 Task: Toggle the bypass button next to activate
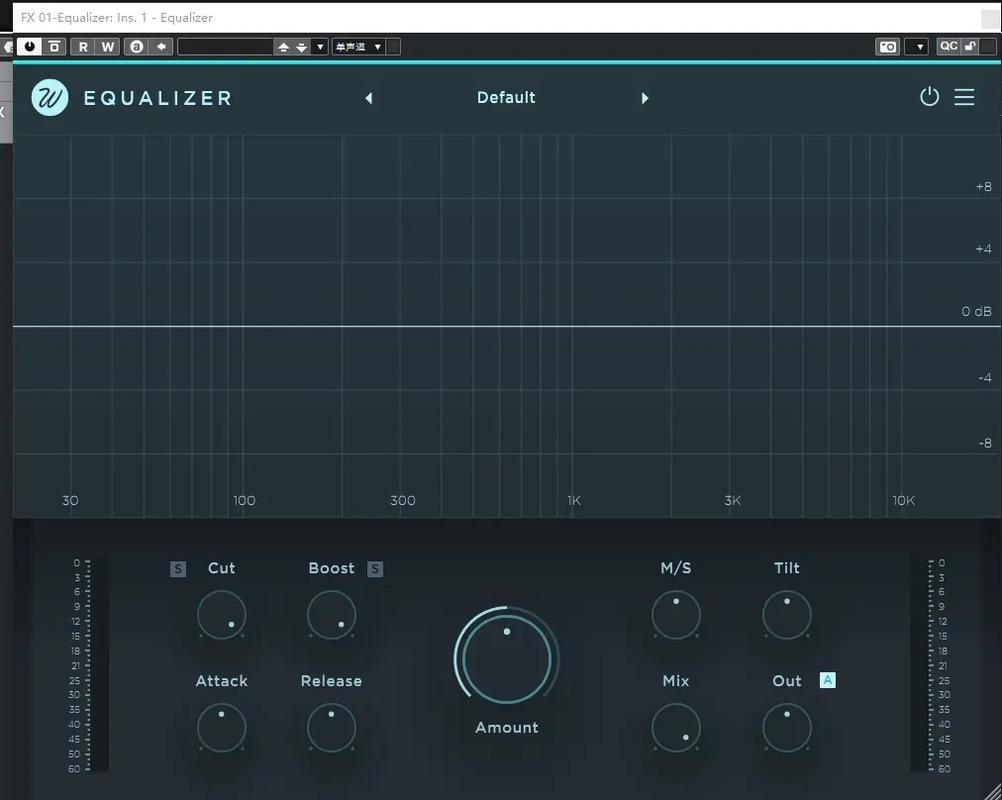54,47
